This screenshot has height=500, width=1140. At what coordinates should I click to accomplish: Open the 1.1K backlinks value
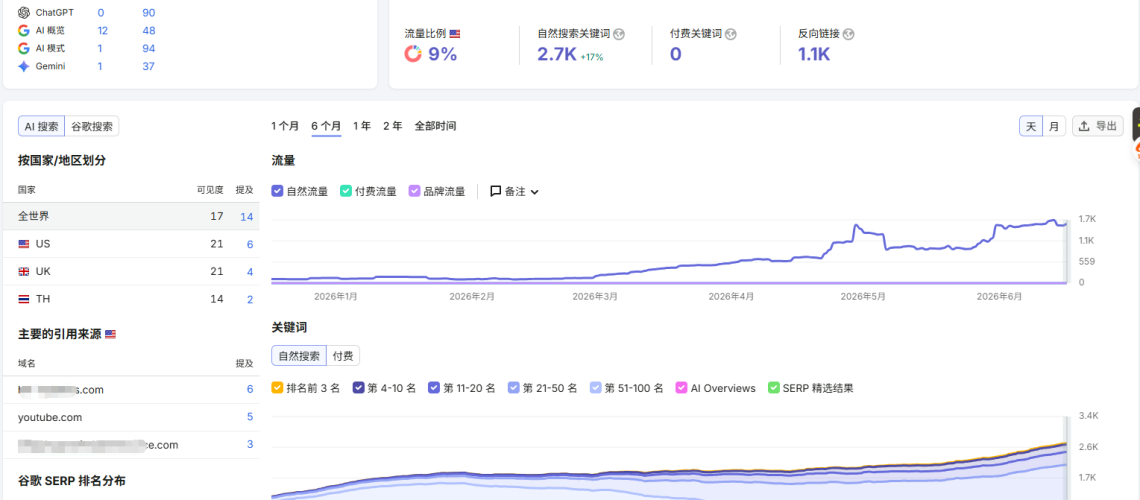814,55
